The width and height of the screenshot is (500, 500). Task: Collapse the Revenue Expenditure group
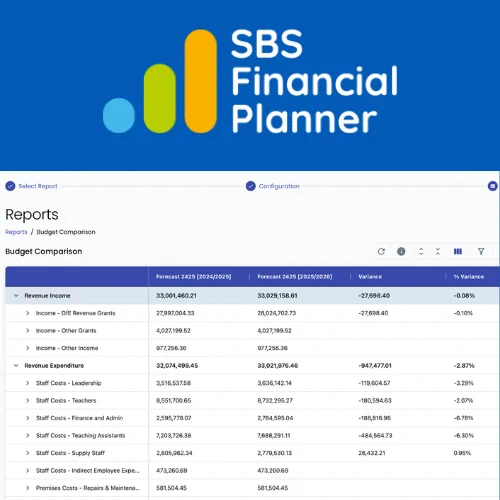click(x=16, y=366)
